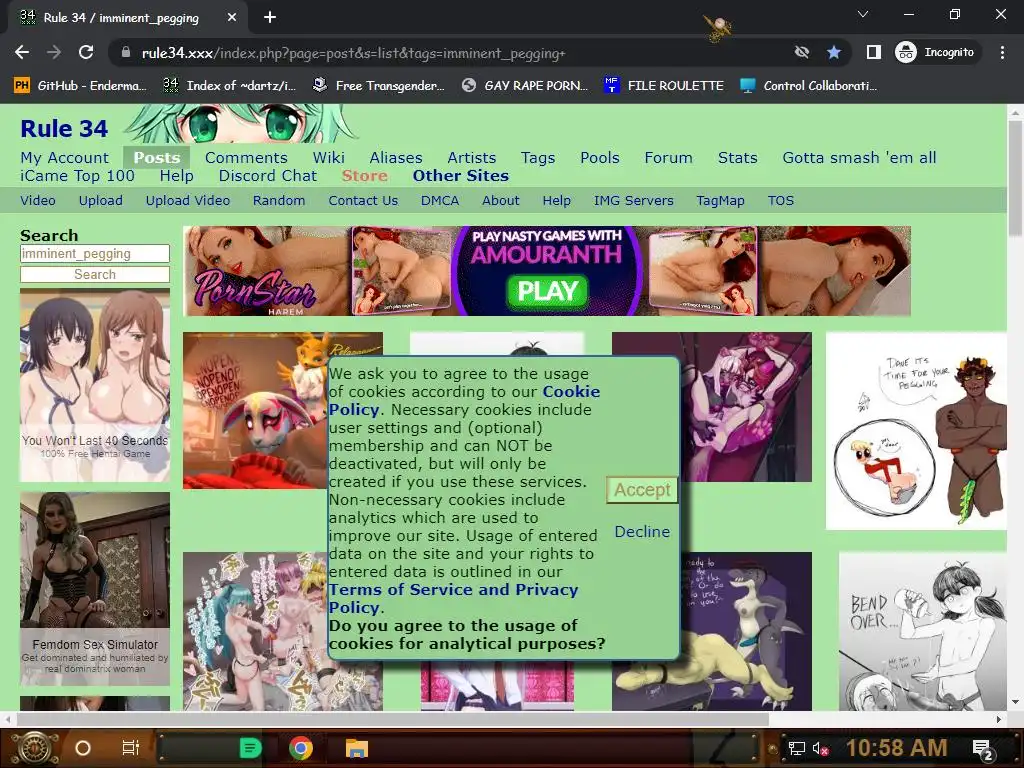
Task: Open the Comments section
Action: coord(246,157)
